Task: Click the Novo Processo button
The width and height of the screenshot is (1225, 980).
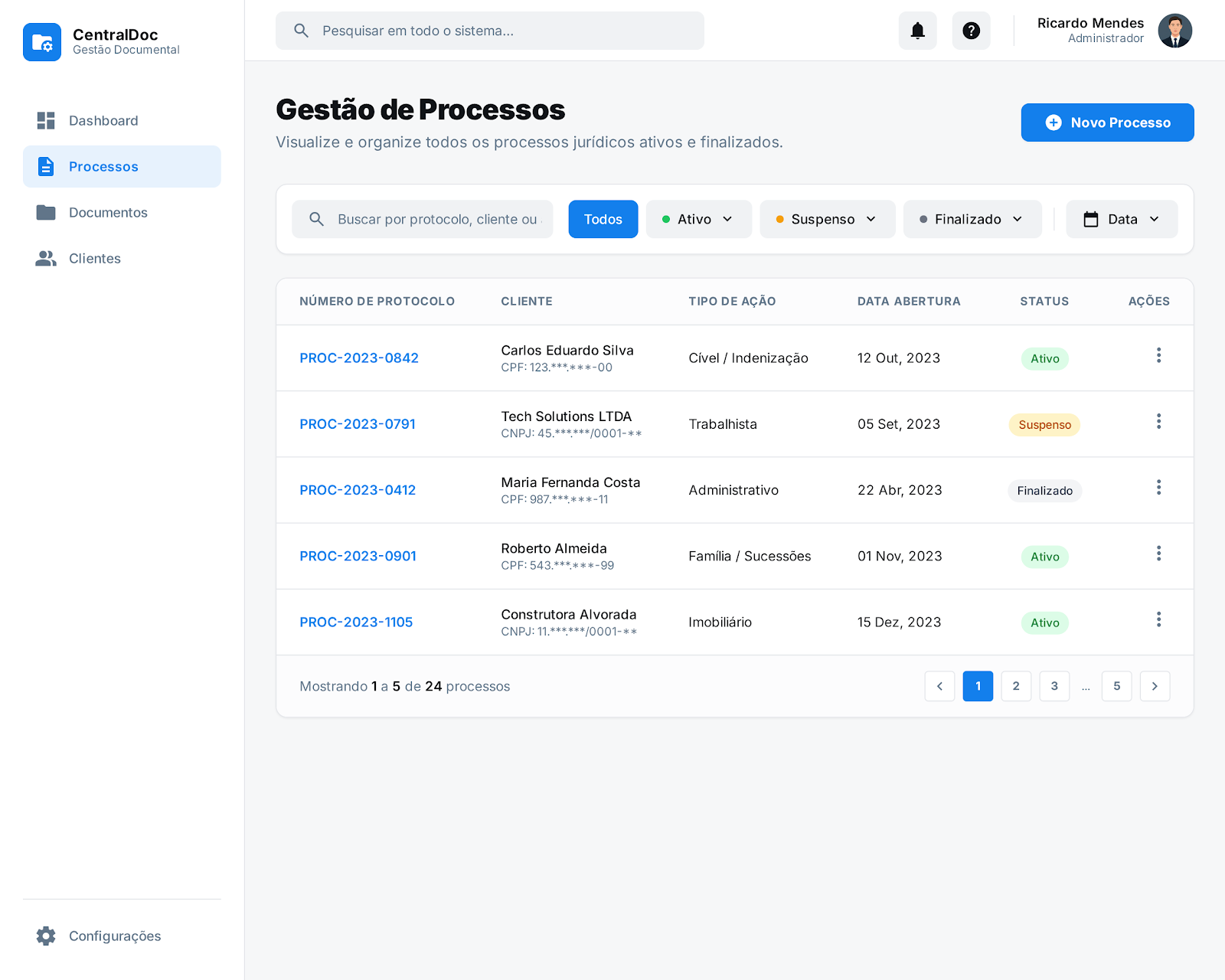Action: pyautogui.click(x=1107, y=122)
